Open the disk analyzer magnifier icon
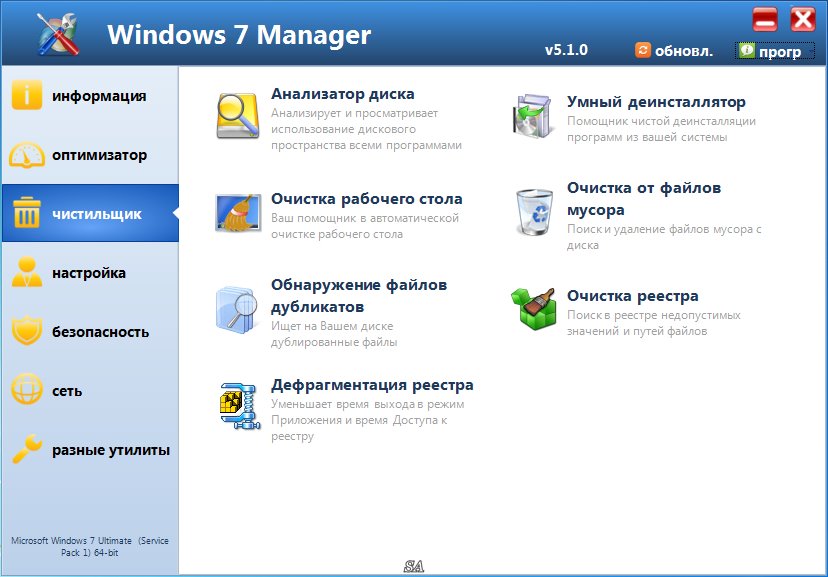 click(x=238, y=116)
